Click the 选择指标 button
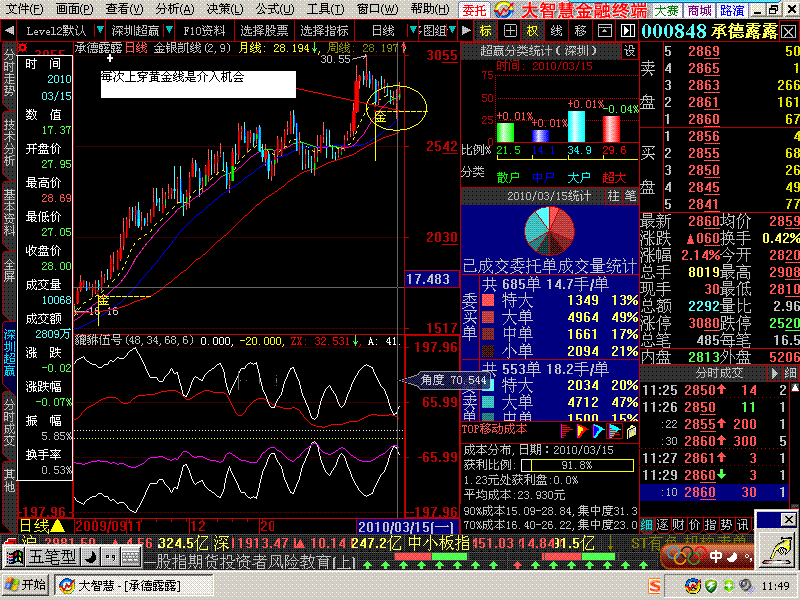Image resolution: width=800 pixels, height=600 pixels. (325, 31)
